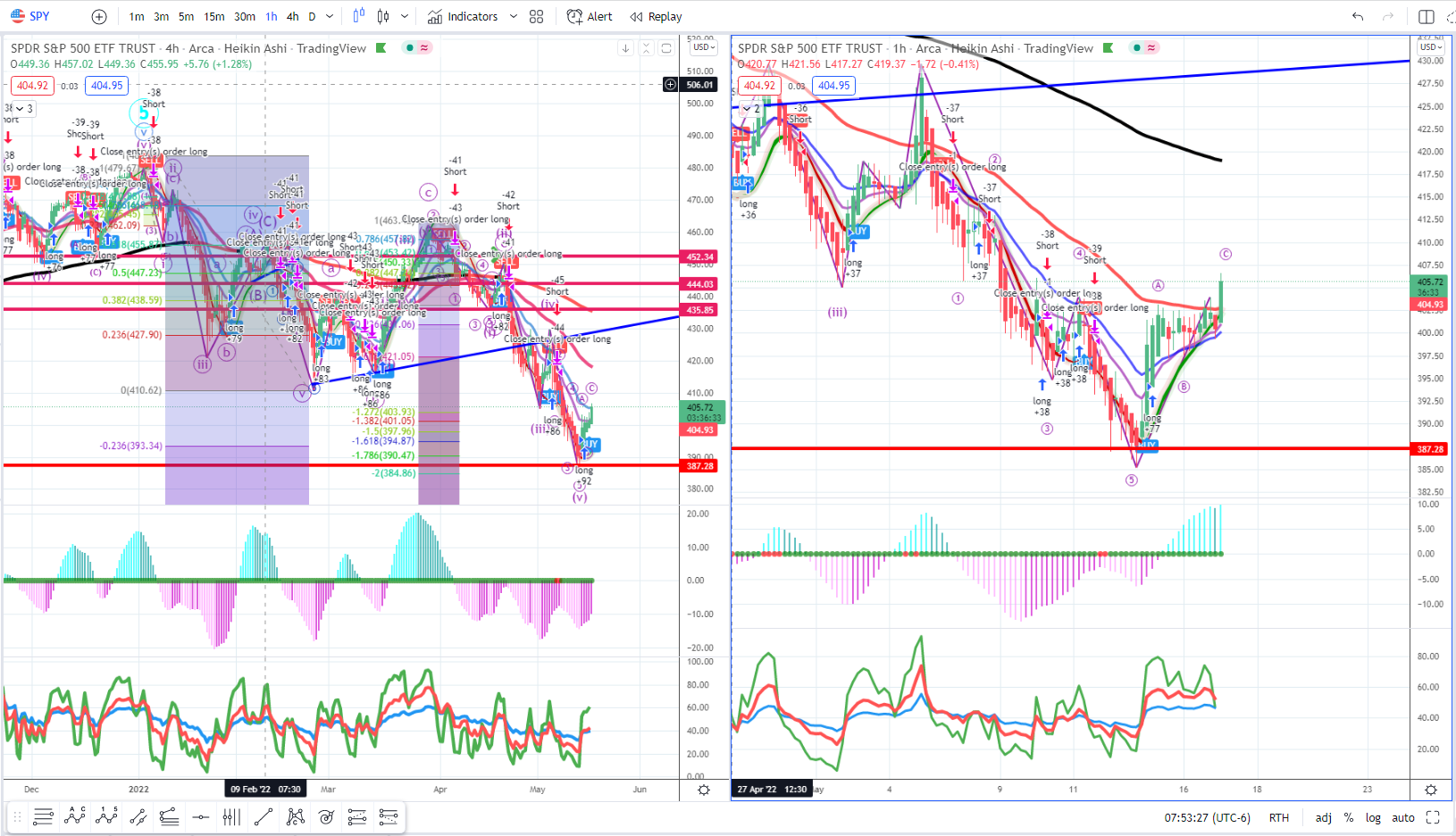Image resolution: width=1456 pixels, height=836 pixels.
Task: Click the redo arrow
Action: click(x=1387, y=16)
